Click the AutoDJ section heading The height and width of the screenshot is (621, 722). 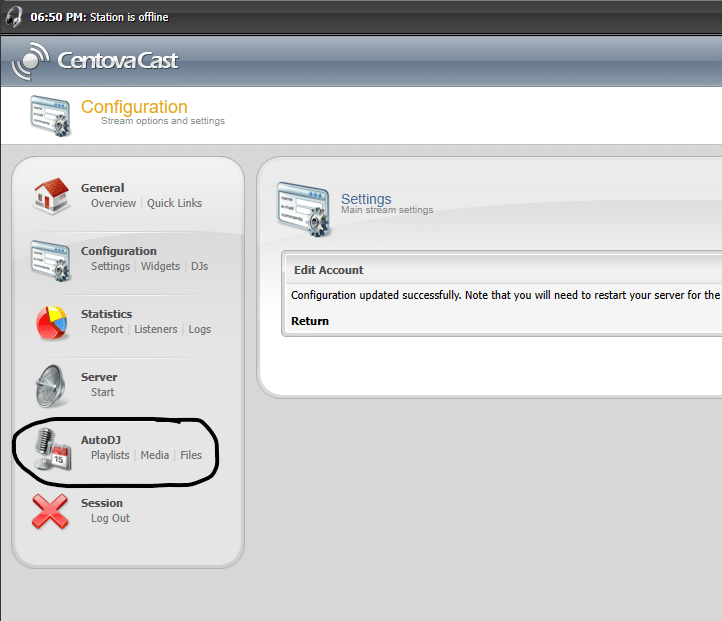coord(101,440)
